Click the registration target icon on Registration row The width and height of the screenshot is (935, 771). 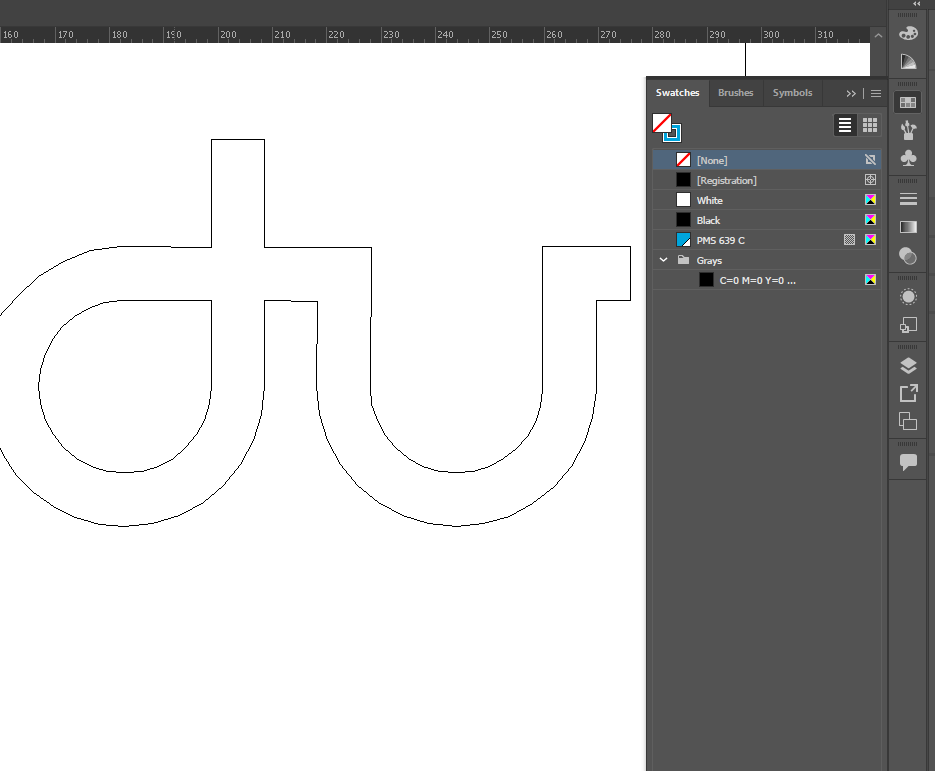pos(870,179)
